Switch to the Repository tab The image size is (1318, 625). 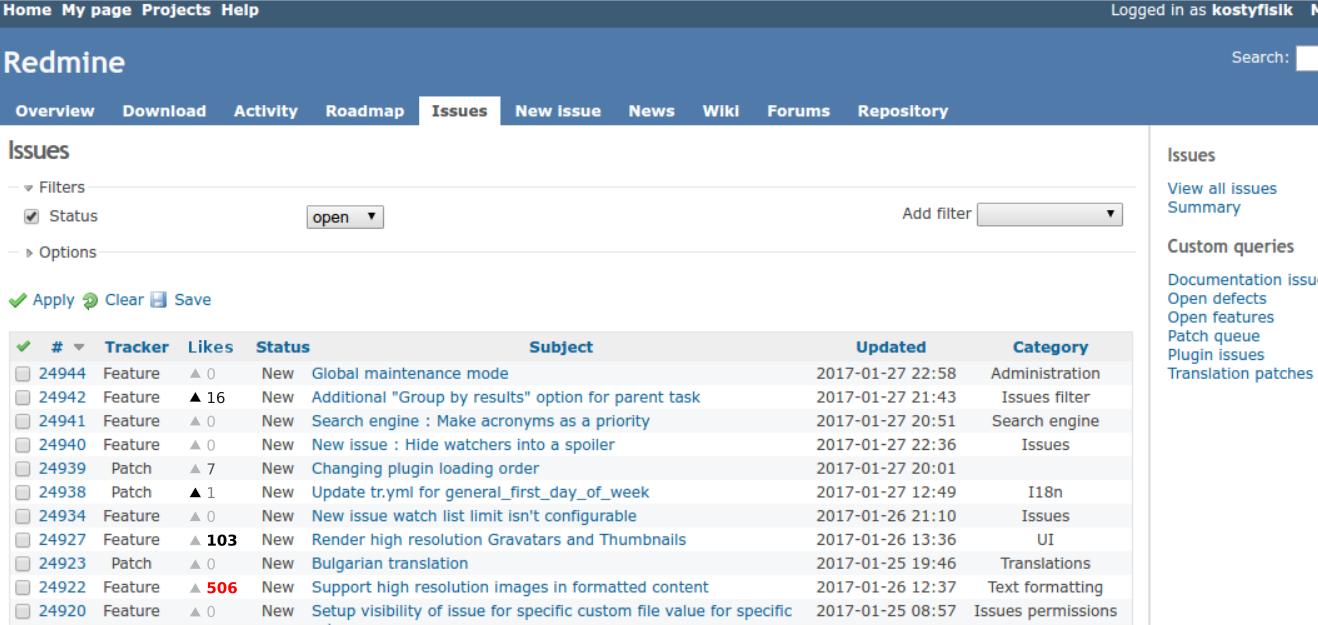(903, 111)
